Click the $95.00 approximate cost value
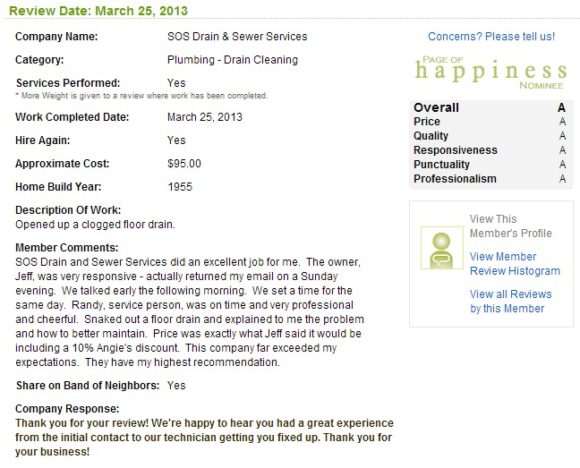Screen dimensions: 580x468 point(184,164)
